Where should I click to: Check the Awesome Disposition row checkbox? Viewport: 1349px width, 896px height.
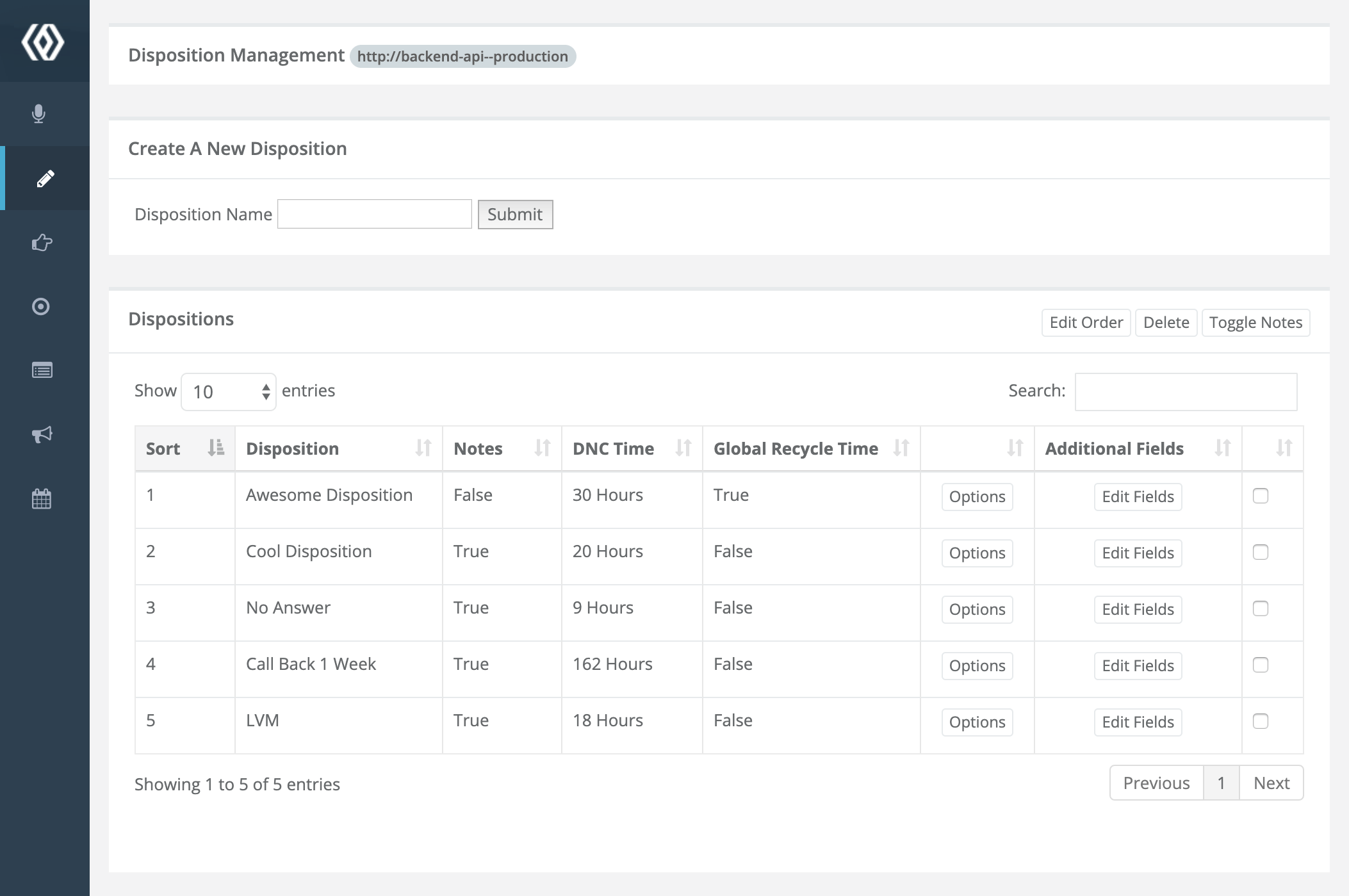1261,496
